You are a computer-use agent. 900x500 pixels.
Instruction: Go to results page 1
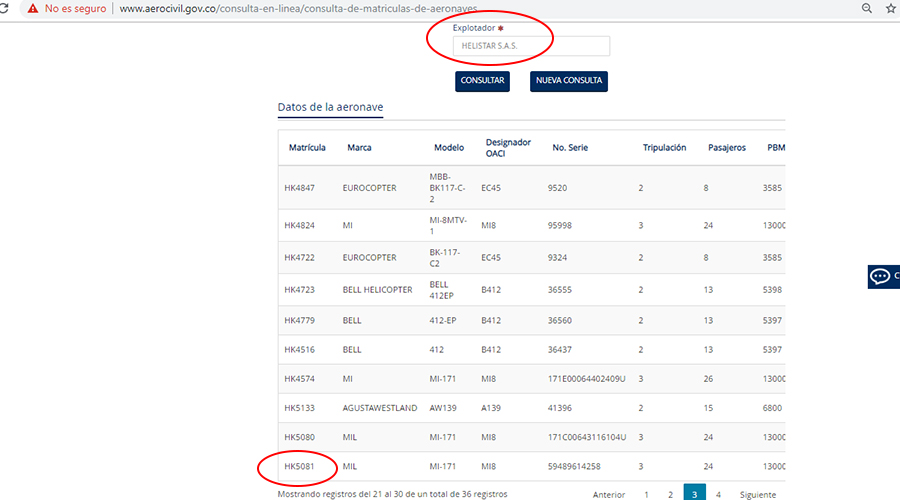646,494
